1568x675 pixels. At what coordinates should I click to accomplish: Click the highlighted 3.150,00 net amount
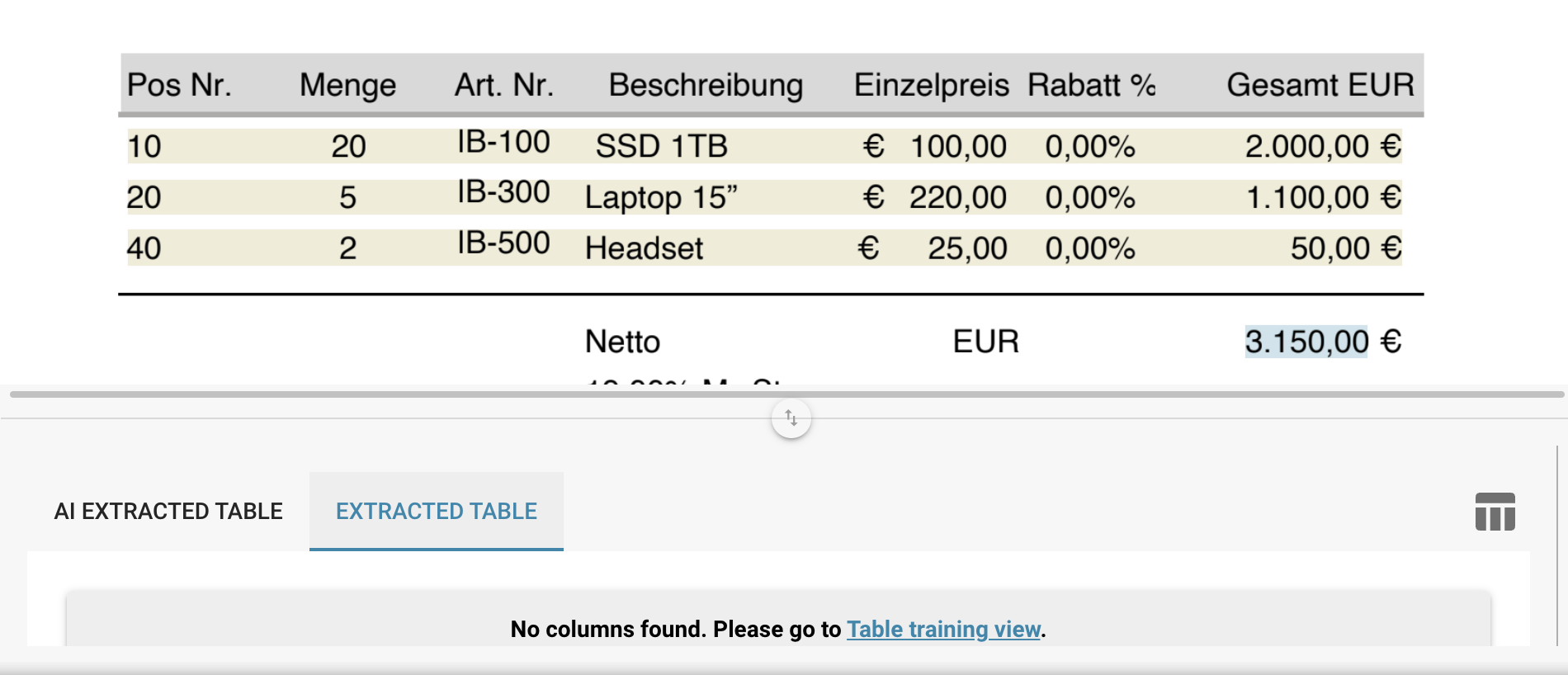1306,342
